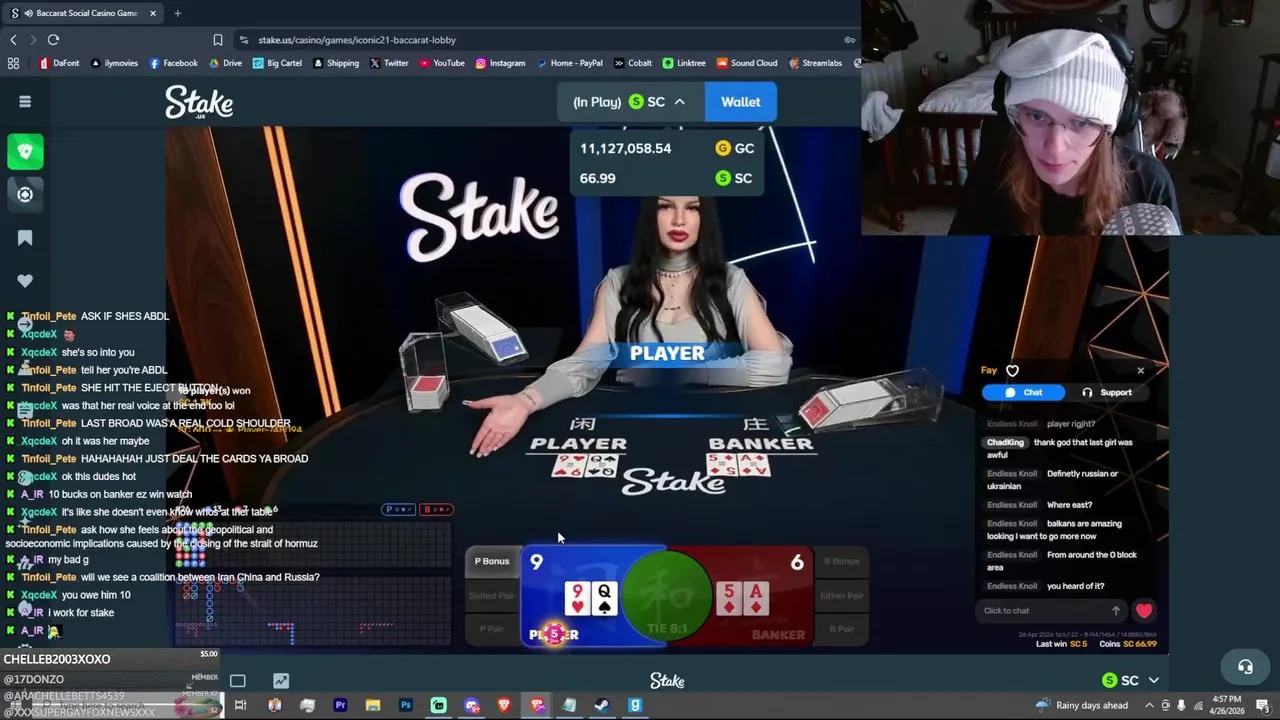Click the chat message input field

coord(1042,611)
